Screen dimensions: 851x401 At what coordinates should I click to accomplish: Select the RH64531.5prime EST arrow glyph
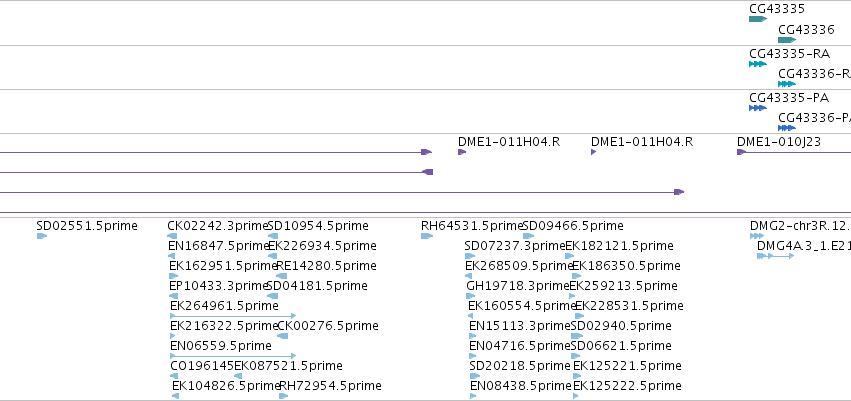point(427,236)
